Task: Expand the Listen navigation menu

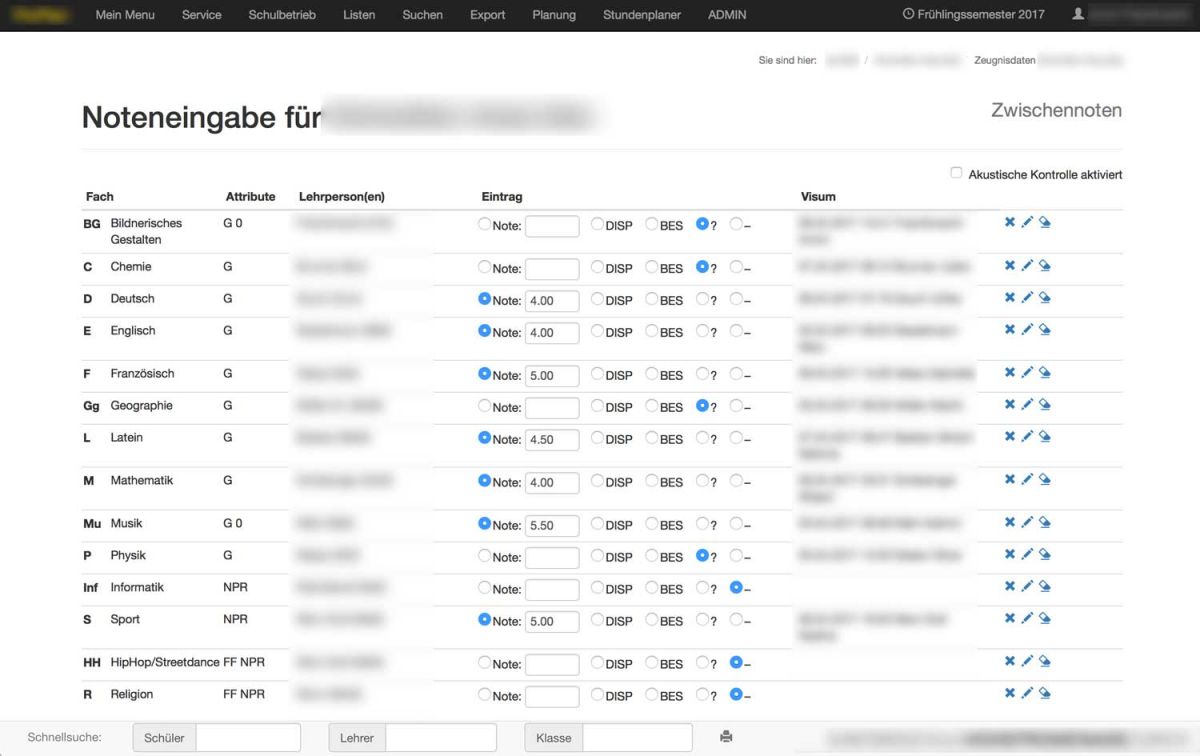Action: pos(359,15)
